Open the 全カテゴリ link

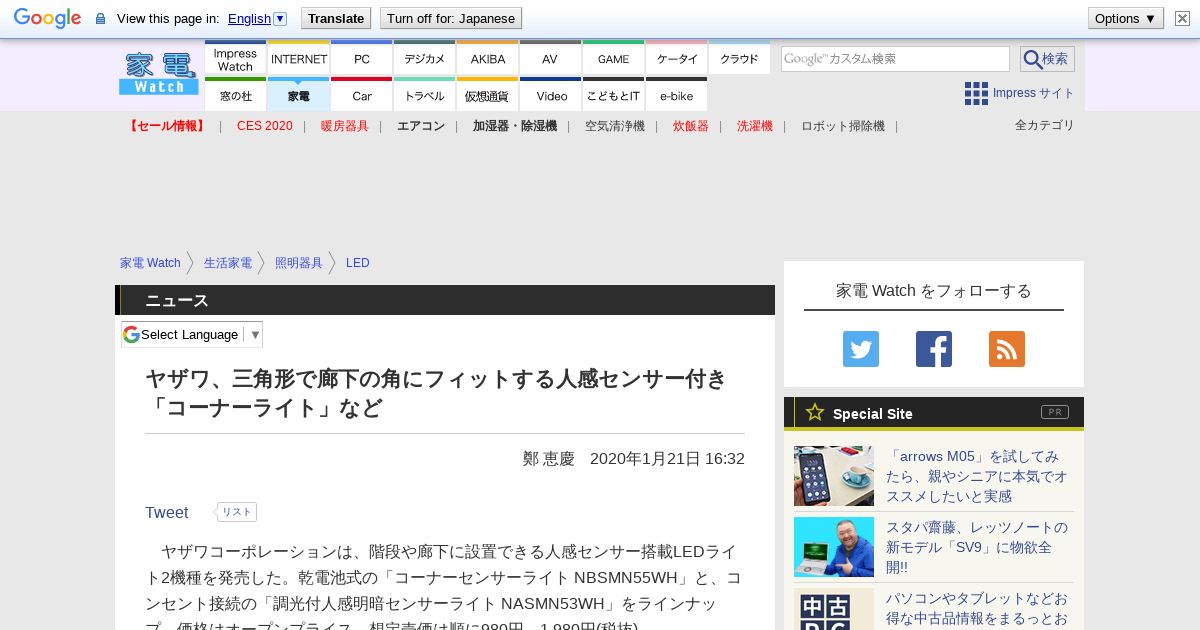1045,125
